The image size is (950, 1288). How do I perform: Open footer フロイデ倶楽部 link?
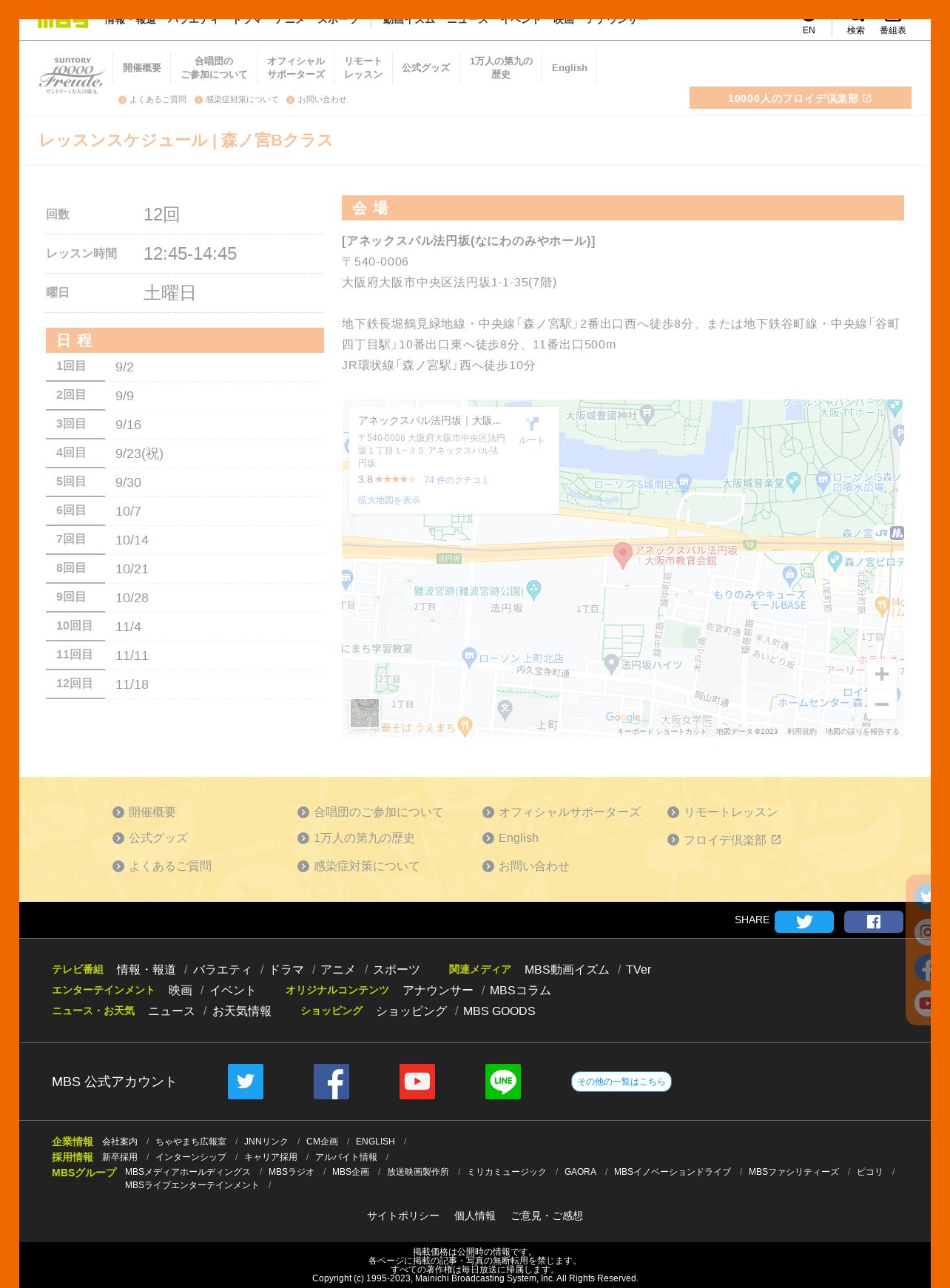click(x=725, y=840)
